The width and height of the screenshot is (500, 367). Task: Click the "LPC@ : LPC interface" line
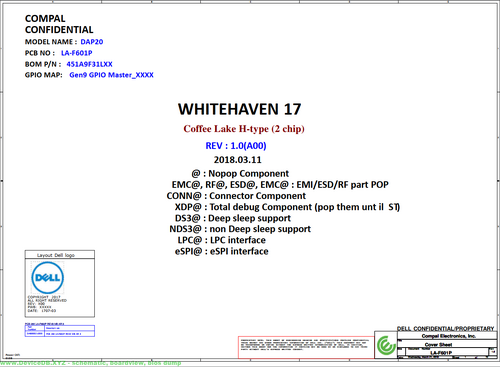click(x=221, y=240)
